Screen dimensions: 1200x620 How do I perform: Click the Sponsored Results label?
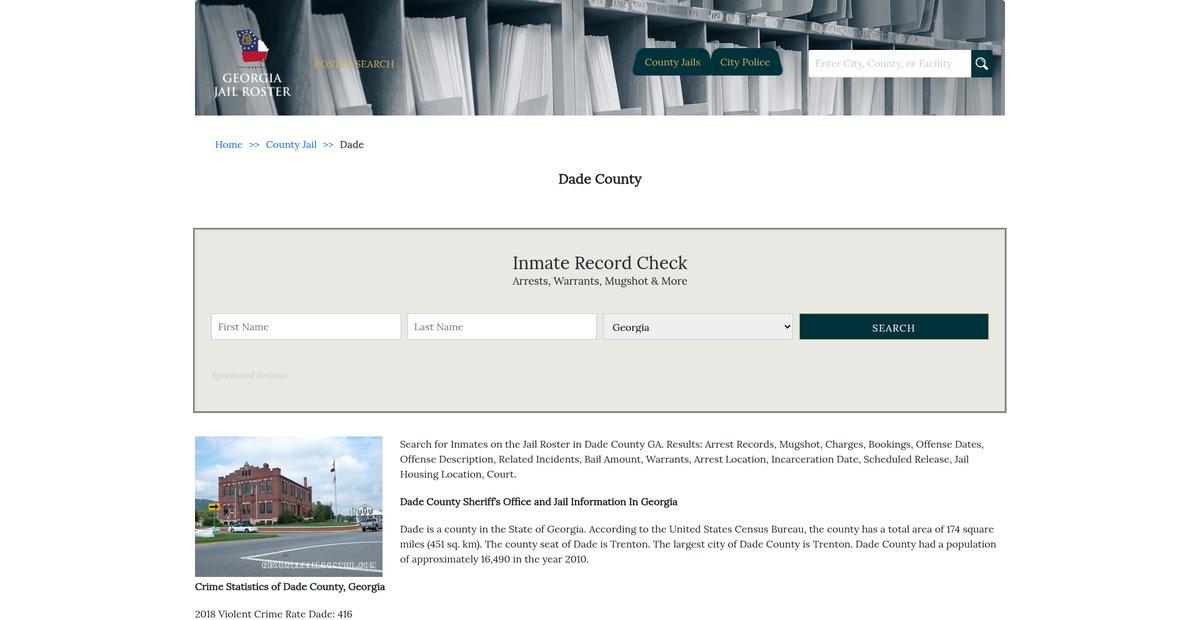click(248, 376)
